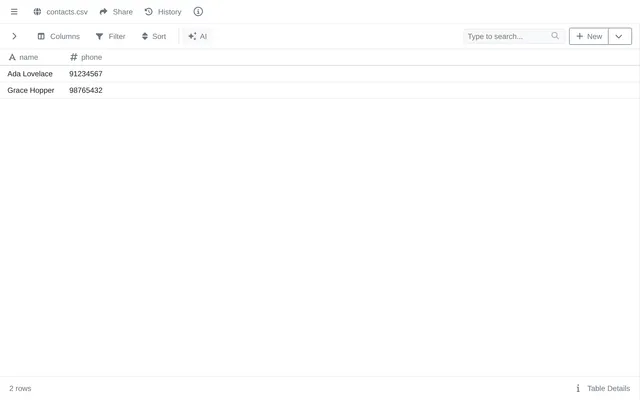
Task: Launch the AI assistant button
Action: [x=198, y=36]
